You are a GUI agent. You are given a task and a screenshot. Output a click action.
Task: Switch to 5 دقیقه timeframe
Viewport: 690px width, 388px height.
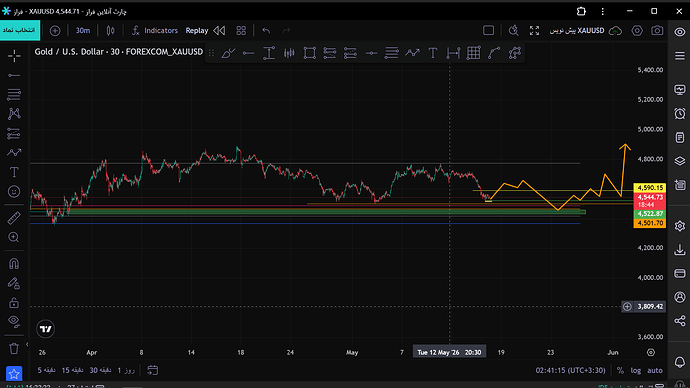[x=46, y=370]
